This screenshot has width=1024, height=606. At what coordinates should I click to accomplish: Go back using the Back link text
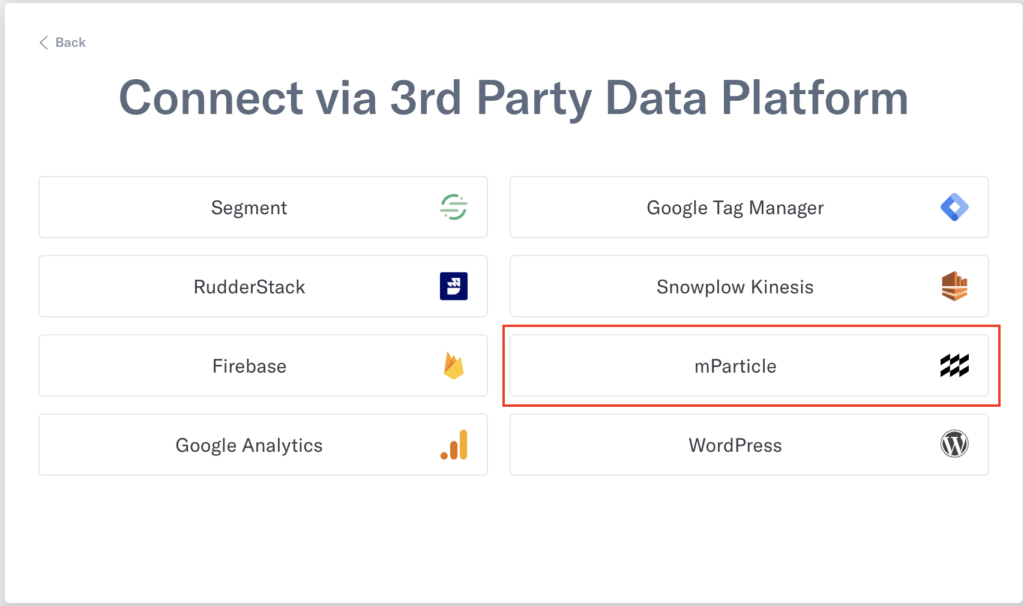tap(71, 42)
